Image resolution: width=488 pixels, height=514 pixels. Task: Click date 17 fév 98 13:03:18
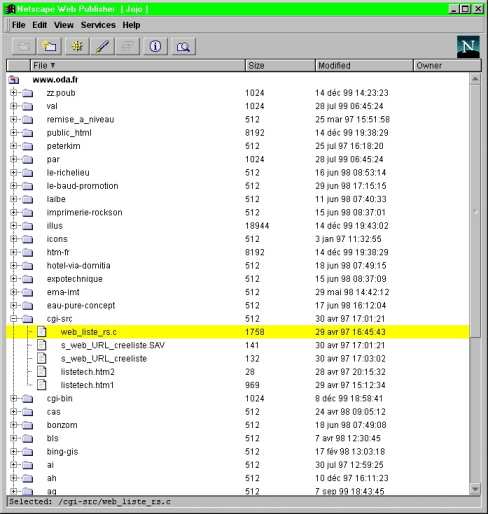350,451
